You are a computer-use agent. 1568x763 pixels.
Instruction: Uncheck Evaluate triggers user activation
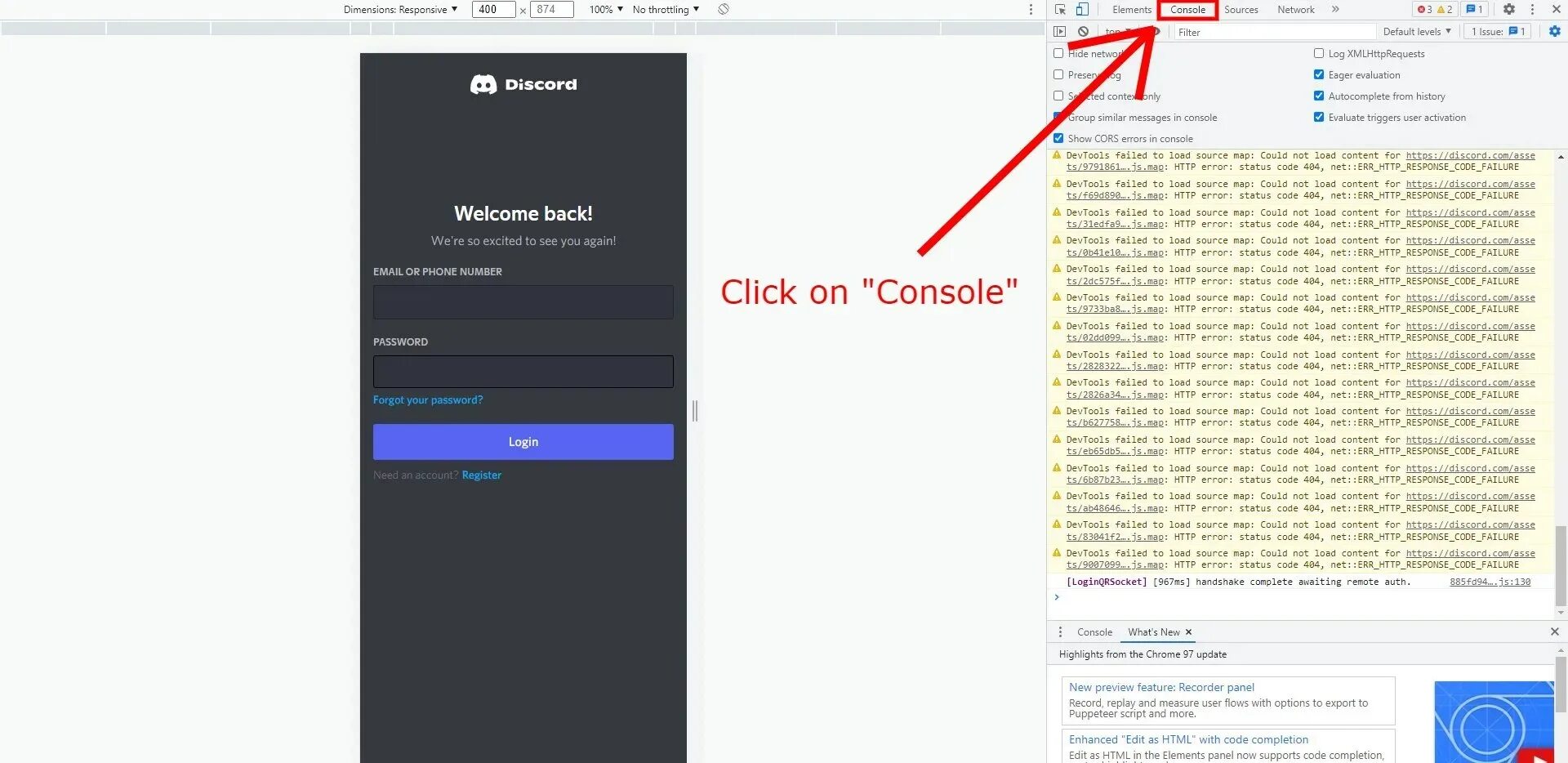(1319, 117)
